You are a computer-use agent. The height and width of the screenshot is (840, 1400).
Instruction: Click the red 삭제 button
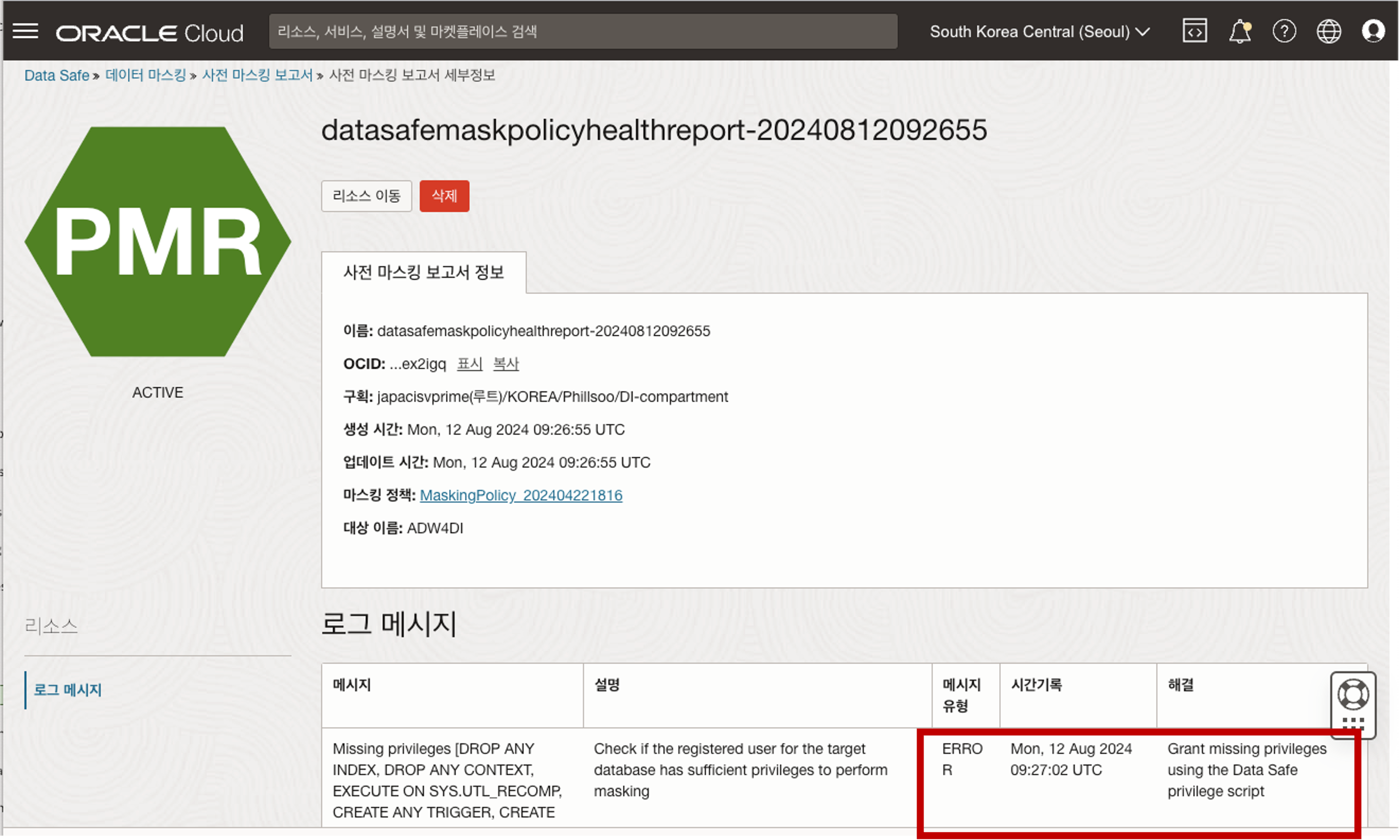click(x=445, y=196)
